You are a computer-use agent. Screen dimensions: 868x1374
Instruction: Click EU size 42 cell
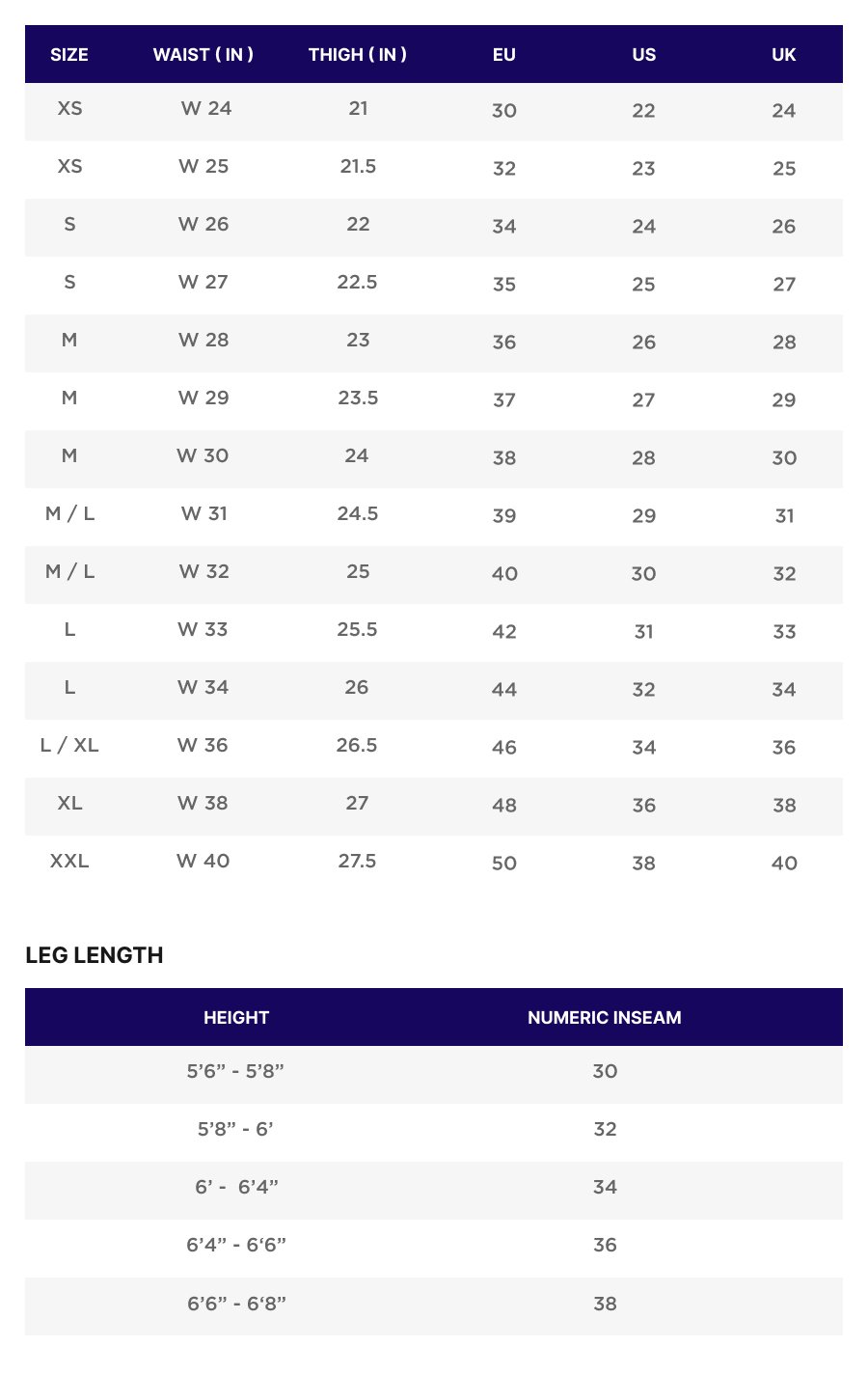click(504, 632)
